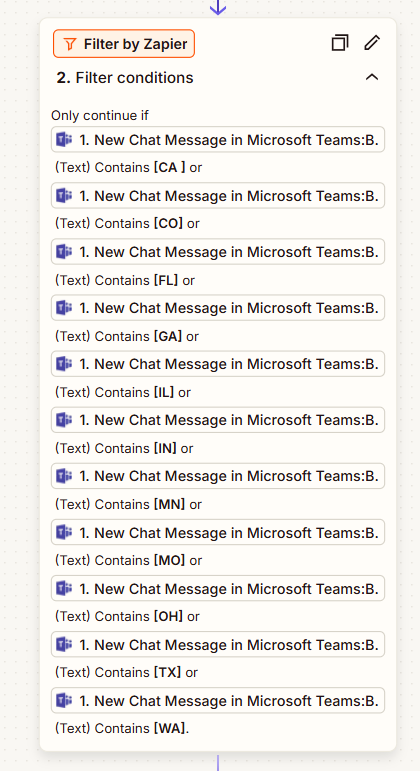This screenshot has height=771, width=420.
Task: Click Teams icon in GA condition field
Action: coord(64,308)
